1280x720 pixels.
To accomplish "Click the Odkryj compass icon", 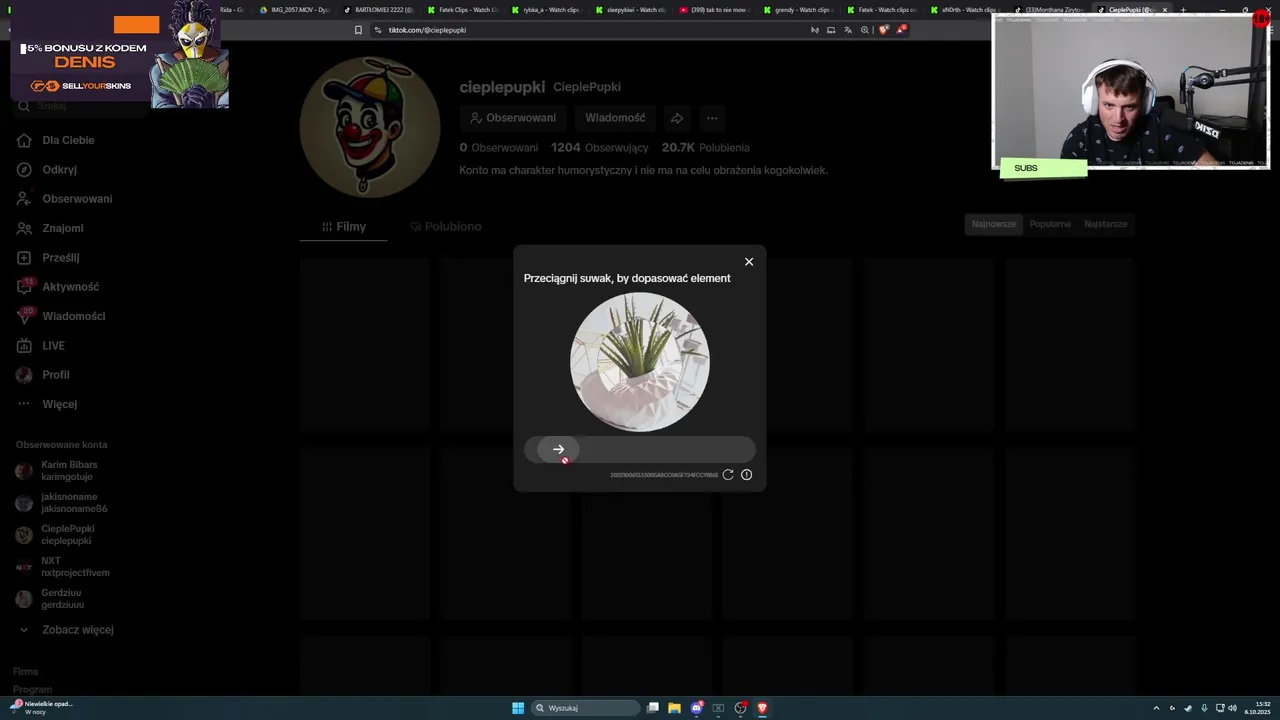I will click(24, 170).
